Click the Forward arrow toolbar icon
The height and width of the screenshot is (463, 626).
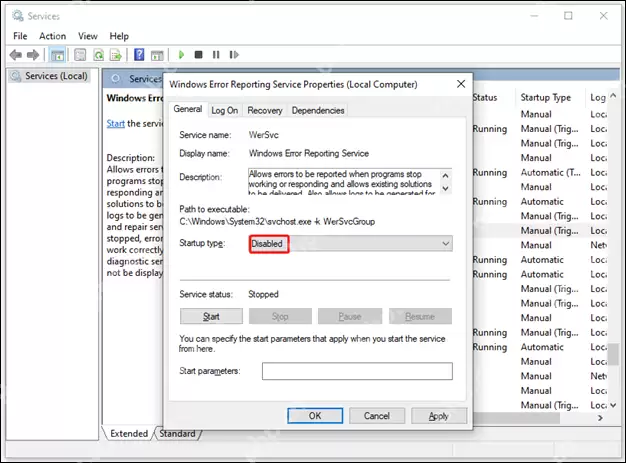point(33,55)
